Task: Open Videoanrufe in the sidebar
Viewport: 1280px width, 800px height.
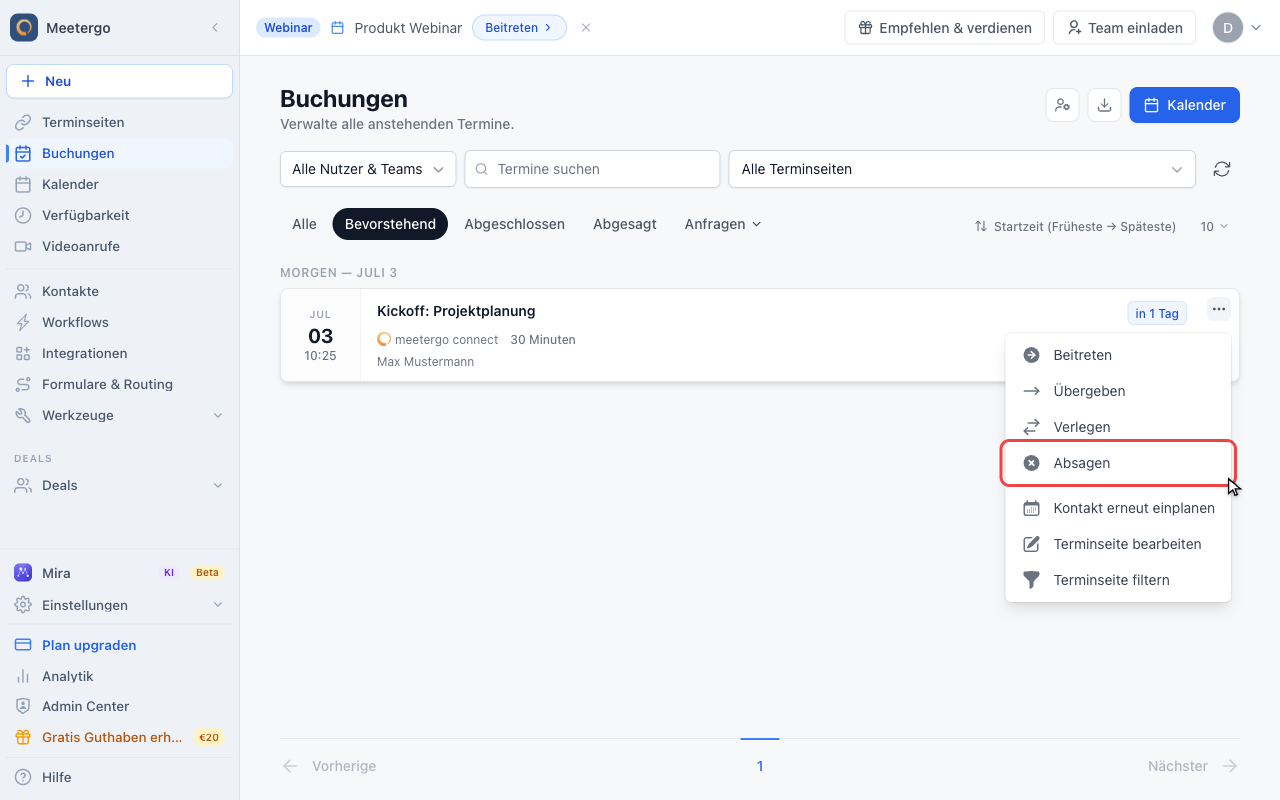Action: click(119, 246)
